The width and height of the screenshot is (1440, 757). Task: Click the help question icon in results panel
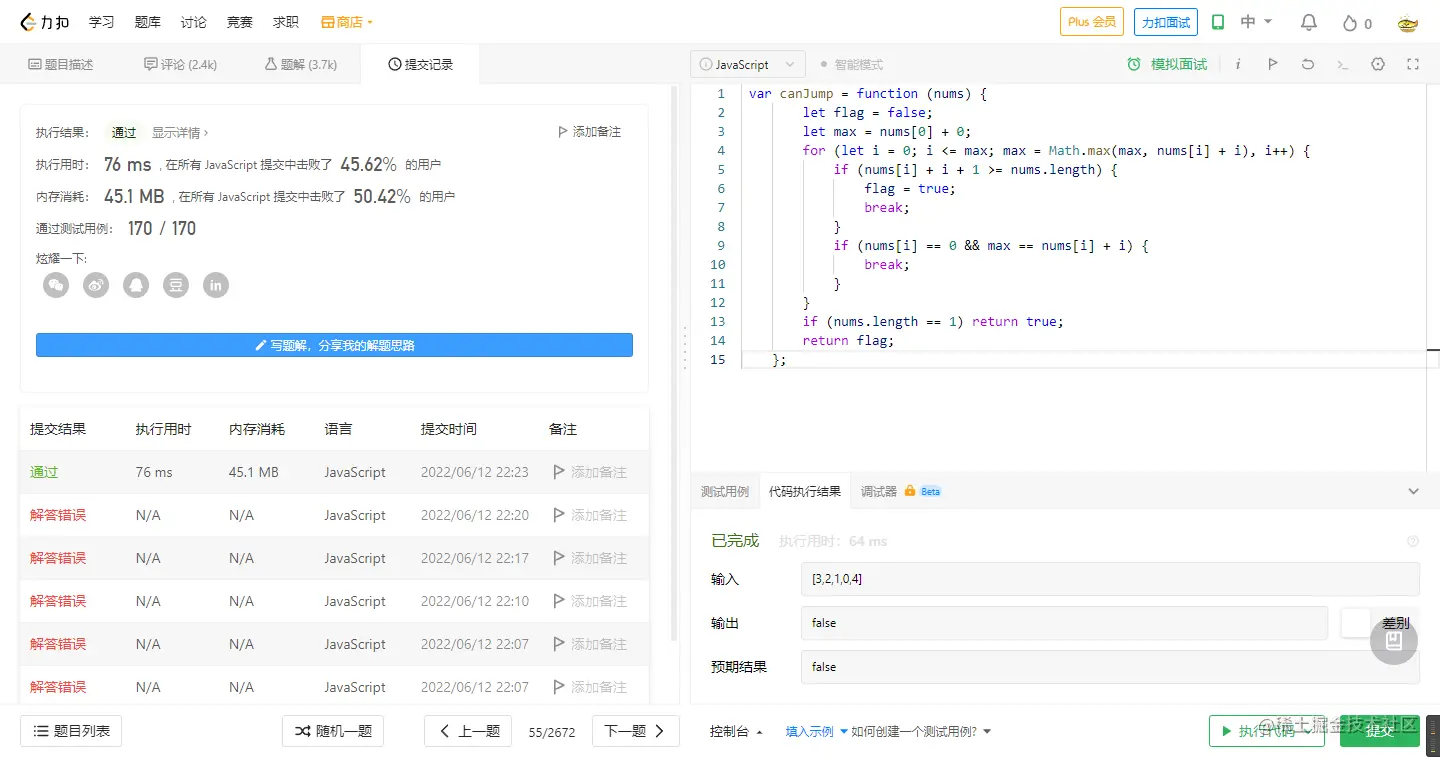(x=1413, y=541)
